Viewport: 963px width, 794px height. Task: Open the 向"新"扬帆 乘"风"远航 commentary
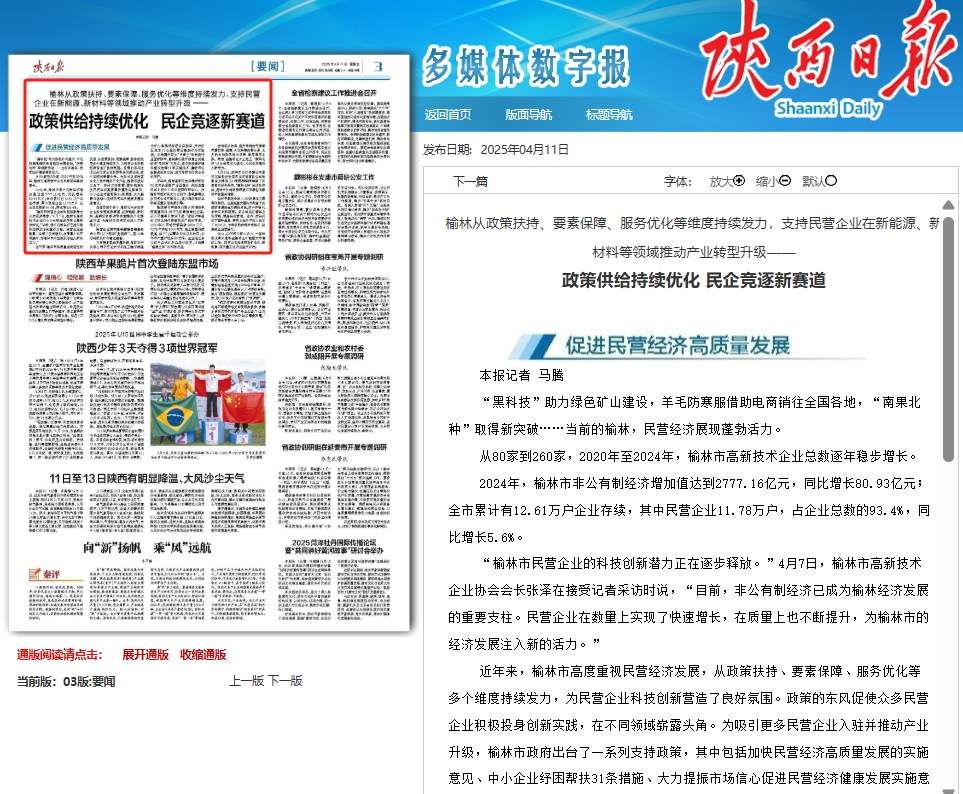pos(147,548)
